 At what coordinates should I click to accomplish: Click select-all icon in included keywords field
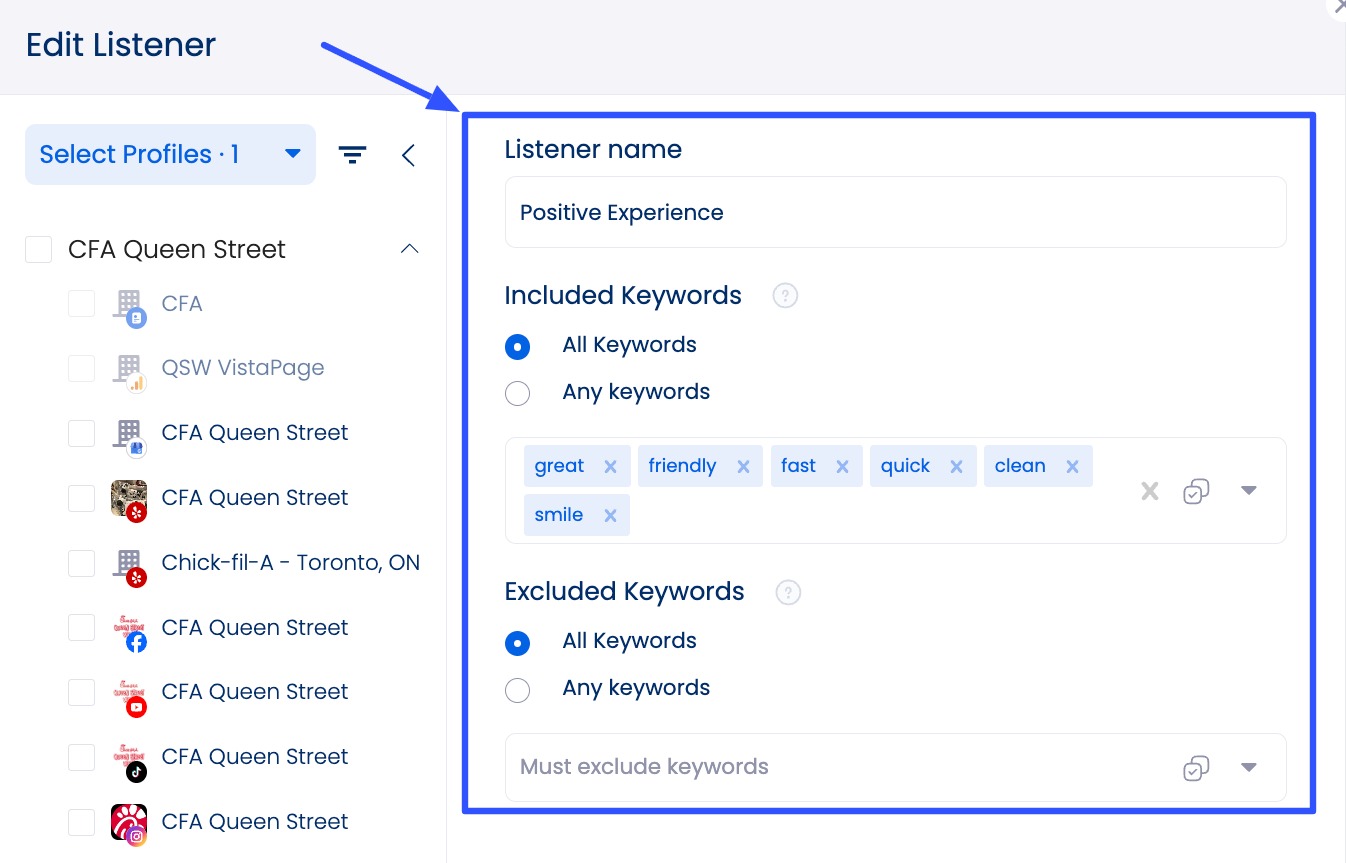click(1196, 491)
